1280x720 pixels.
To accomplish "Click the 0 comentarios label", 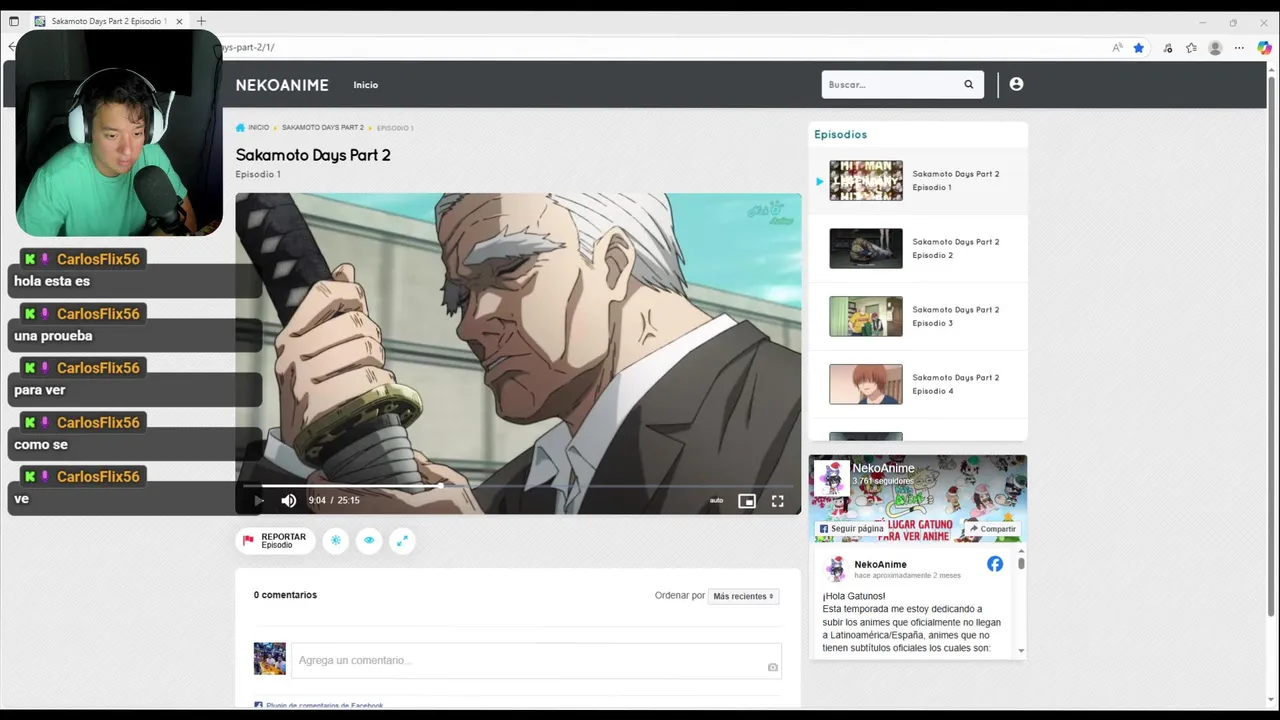I will point(285,595).
